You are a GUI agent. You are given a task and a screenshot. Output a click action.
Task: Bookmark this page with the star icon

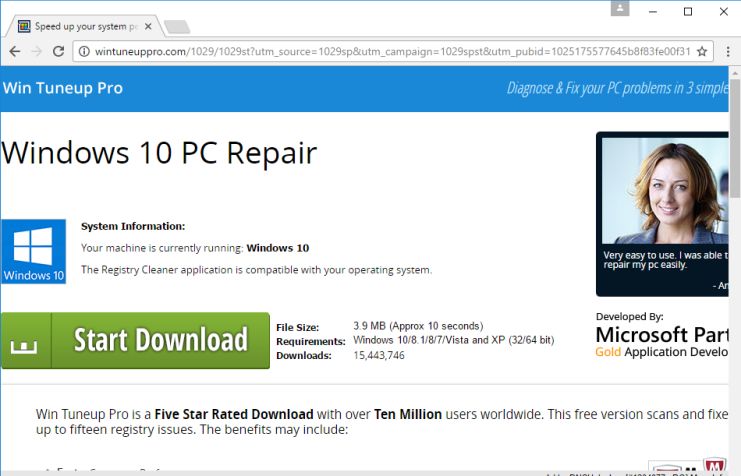click(x=702, y=51)
